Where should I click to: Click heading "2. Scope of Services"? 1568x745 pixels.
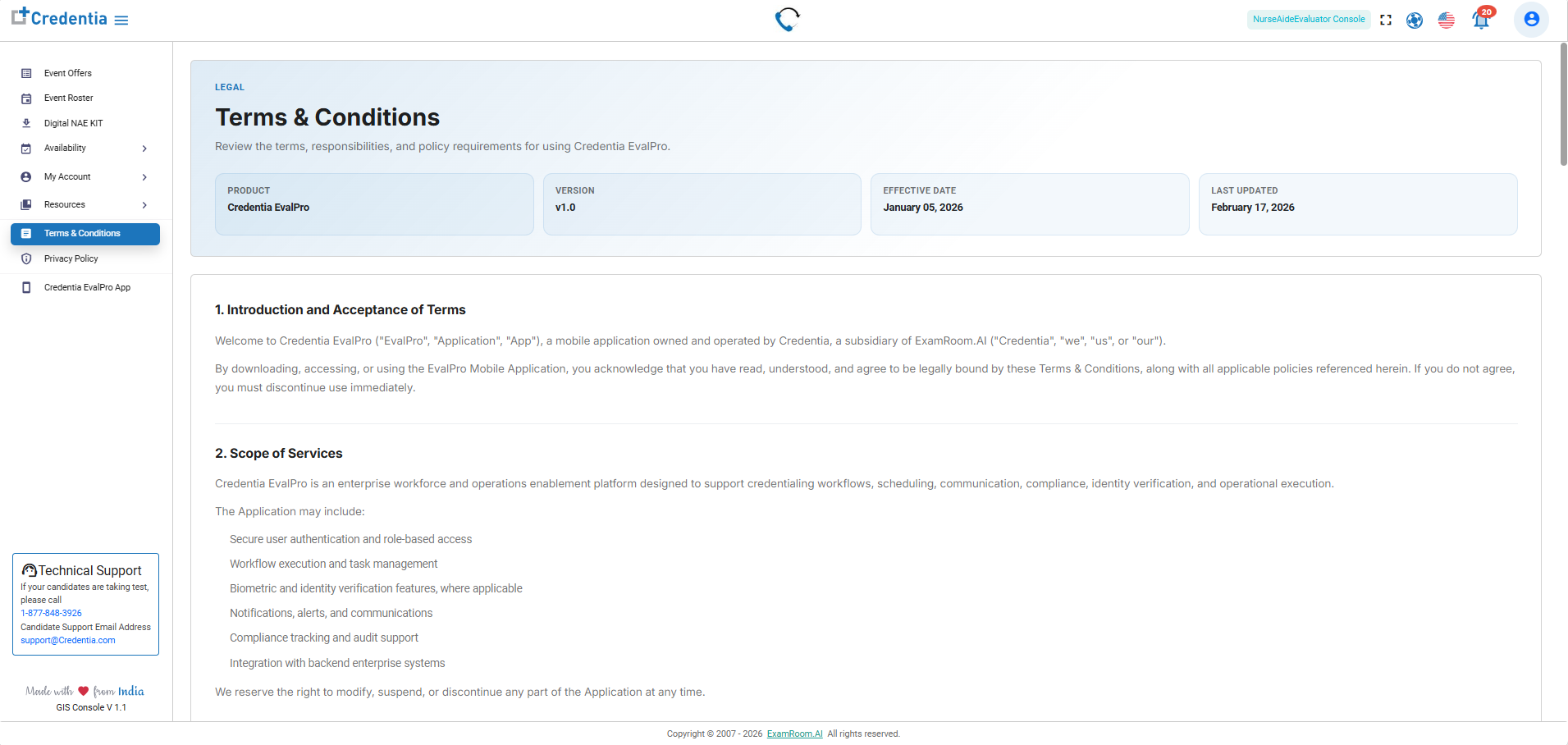[x=279, y=453]
